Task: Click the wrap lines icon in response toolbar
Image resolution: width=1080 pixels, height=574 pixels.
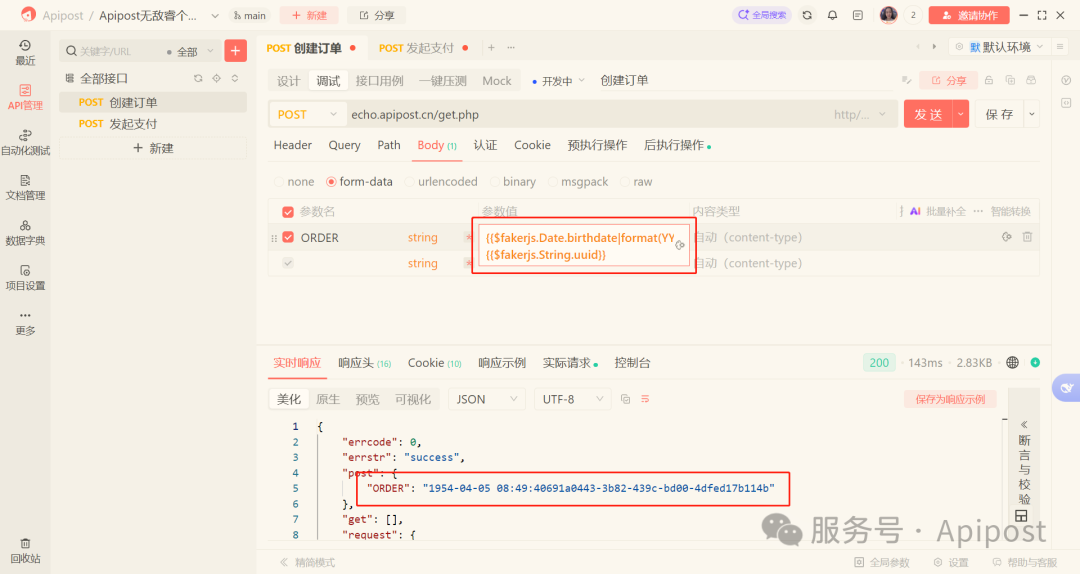Action: tap(645, 399)
